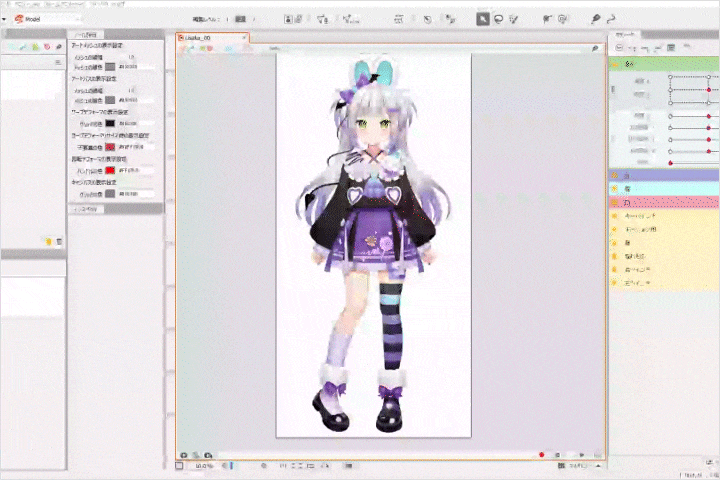
Task: Click the 2D combined parameter slider box
Action: point(693,90)
